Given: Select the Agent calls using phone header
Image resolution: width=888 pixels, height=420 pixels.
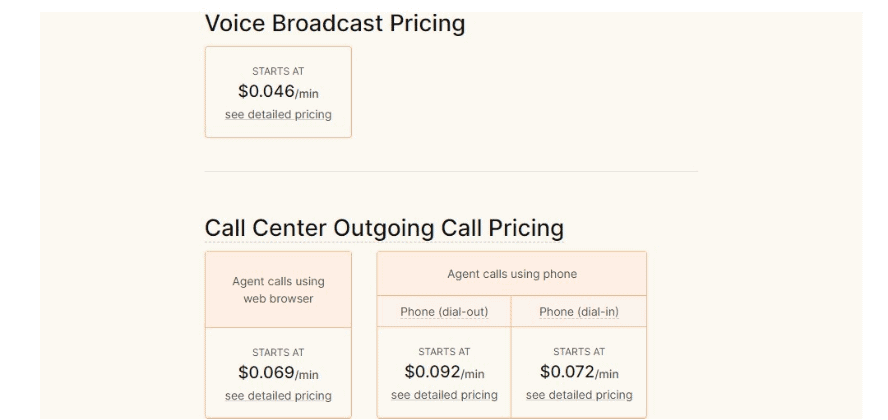Looking at the screenshot, I should pyautogui.click(x=512, y=274).
